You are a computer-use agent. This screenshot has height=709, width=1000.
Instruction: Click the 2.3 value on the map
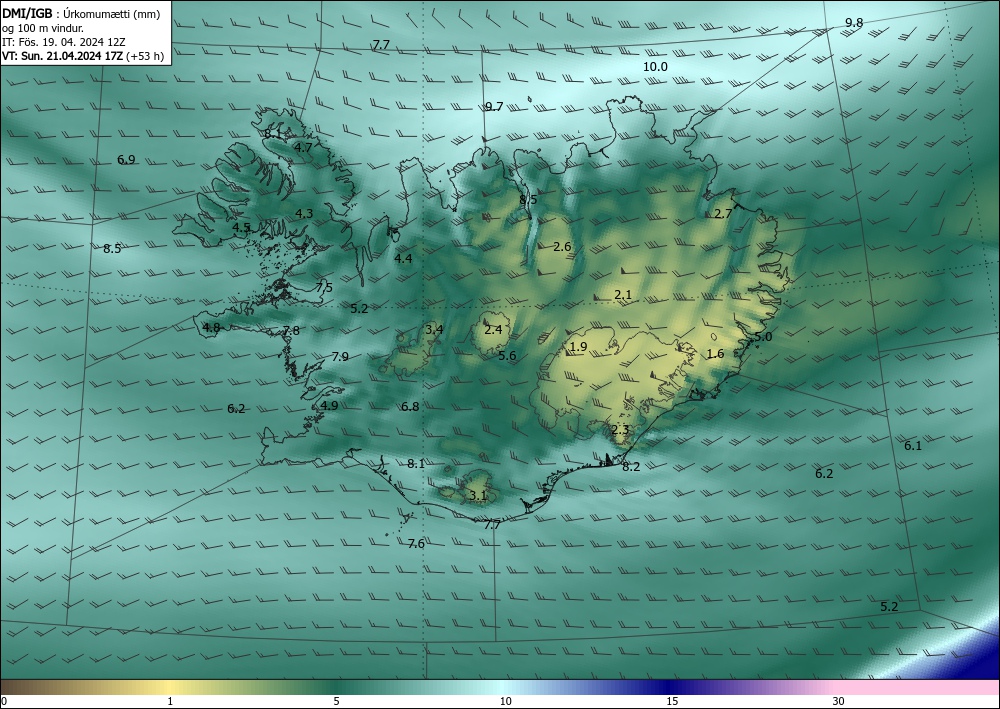click(x=620, y=430)
